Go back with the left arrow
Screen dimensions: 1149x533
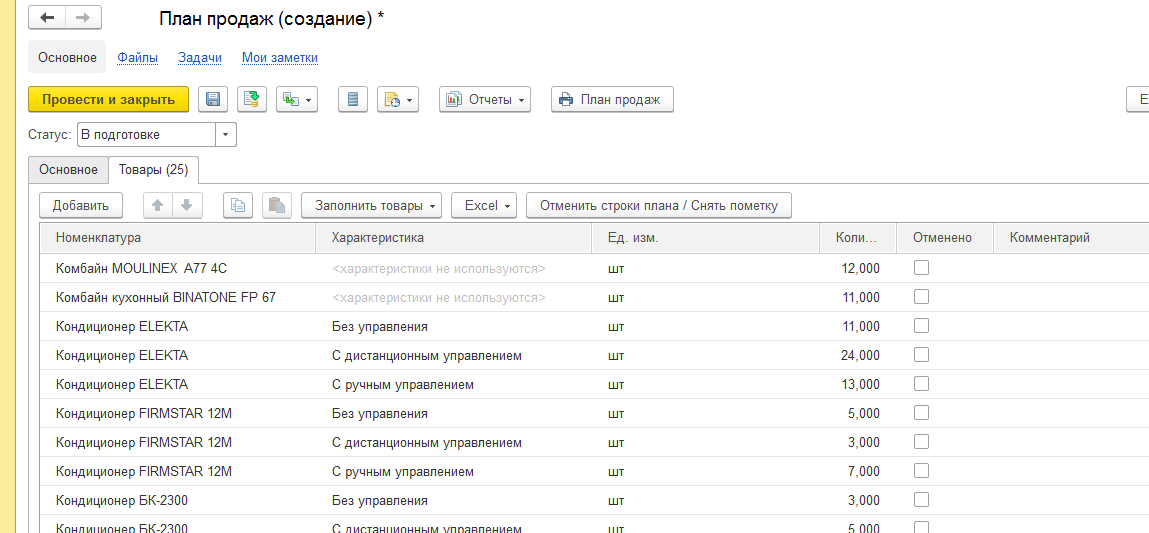point(47,18)
